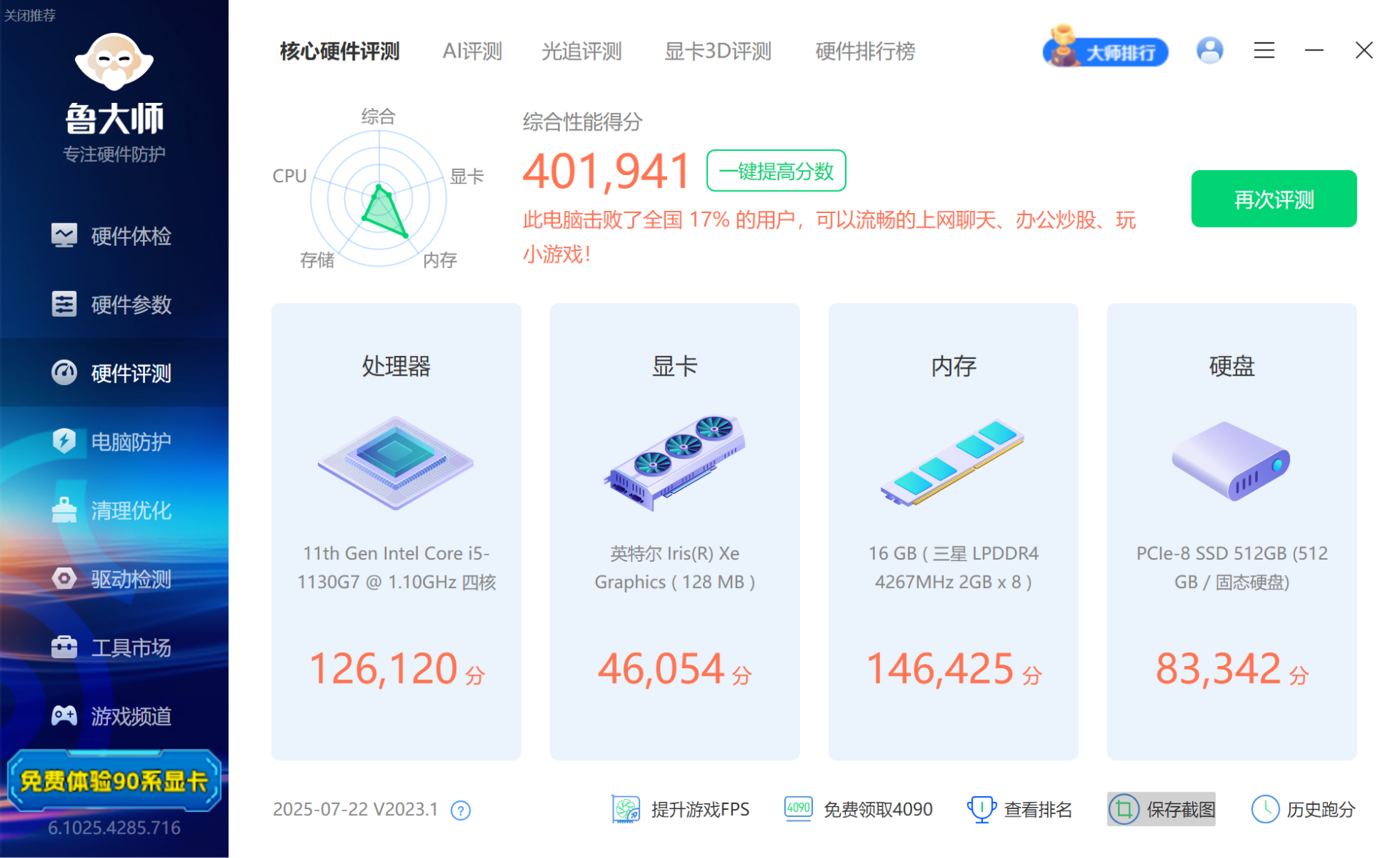Viewport: 1400px width, 858px height.
Task: Click the 英特尔 Iris(R) Xe Graphics description
Action: [674, 568]
